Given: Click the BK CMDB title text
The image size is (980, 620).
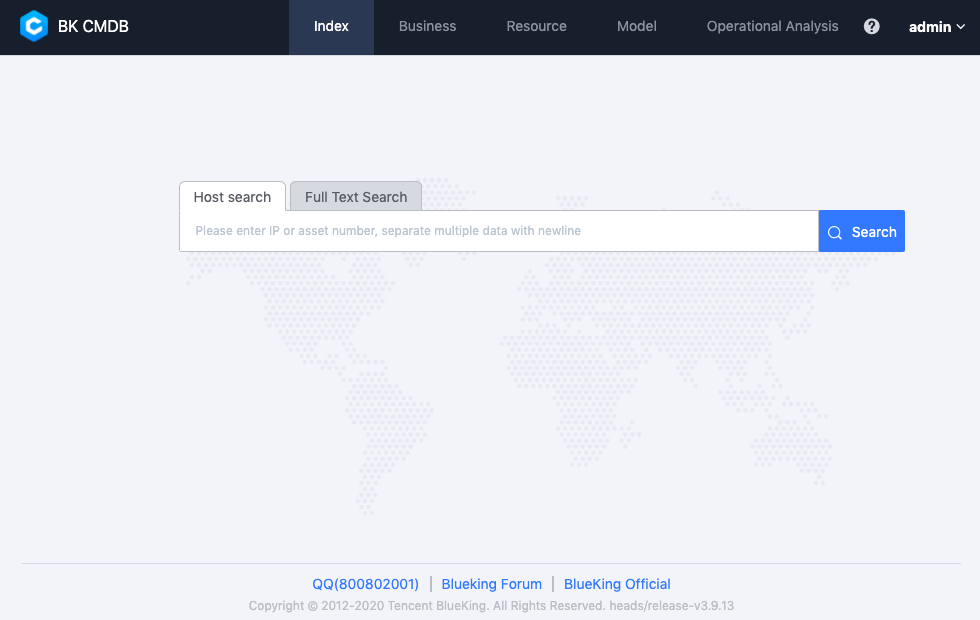Looking at the screenshot, I should click(x=93, y=27).
